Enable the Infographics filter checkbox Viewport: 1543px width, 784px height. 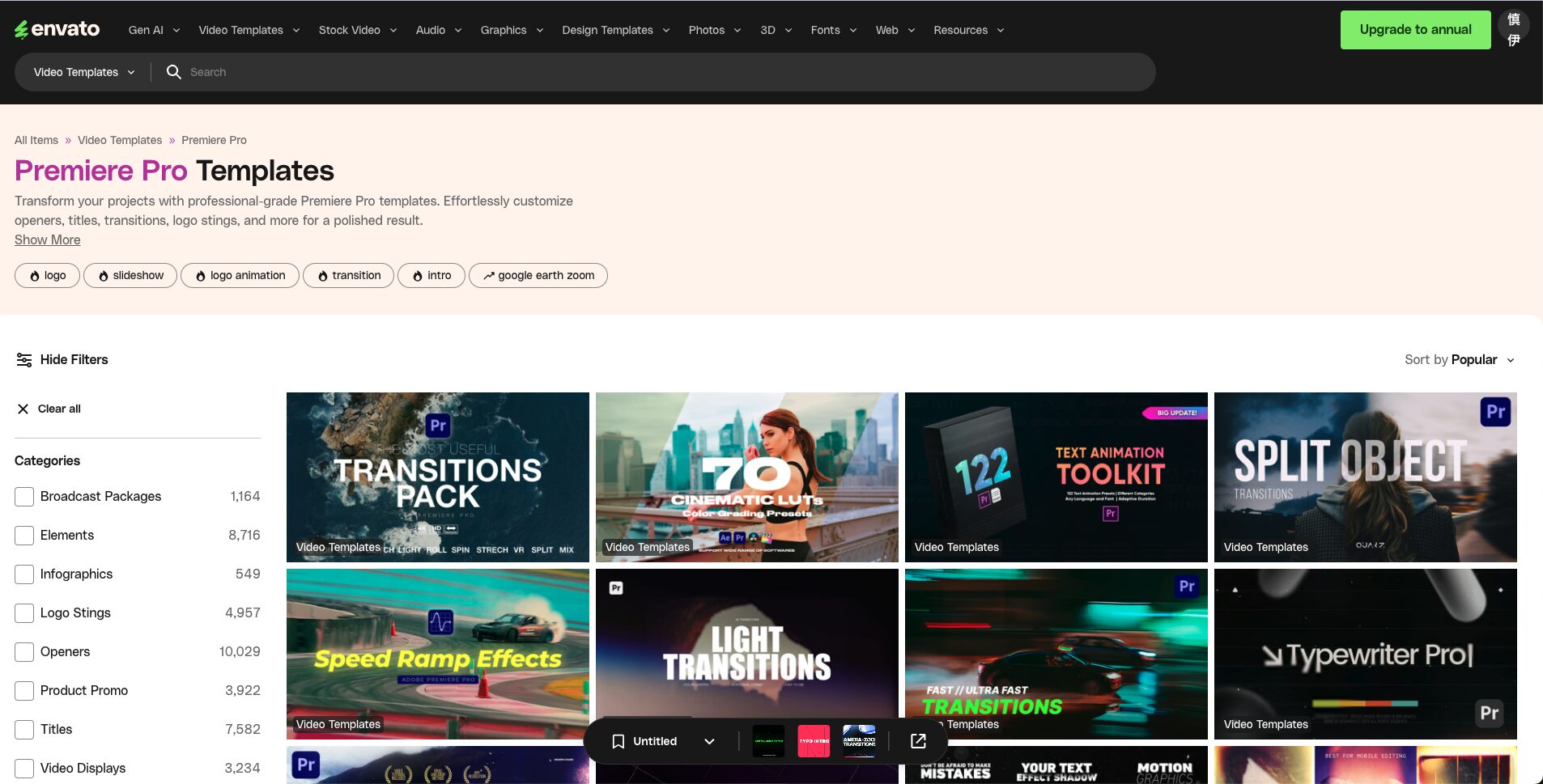tap(23, 574)
